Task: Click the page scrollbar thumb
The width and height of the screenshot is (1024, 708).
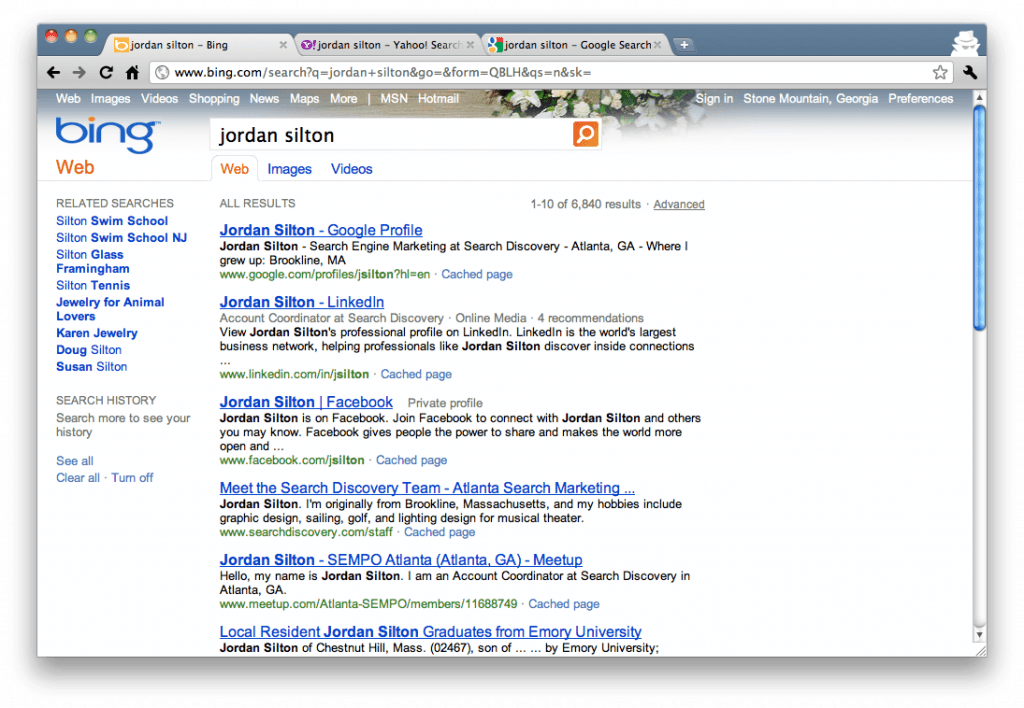Action: (x=979, y=219)
